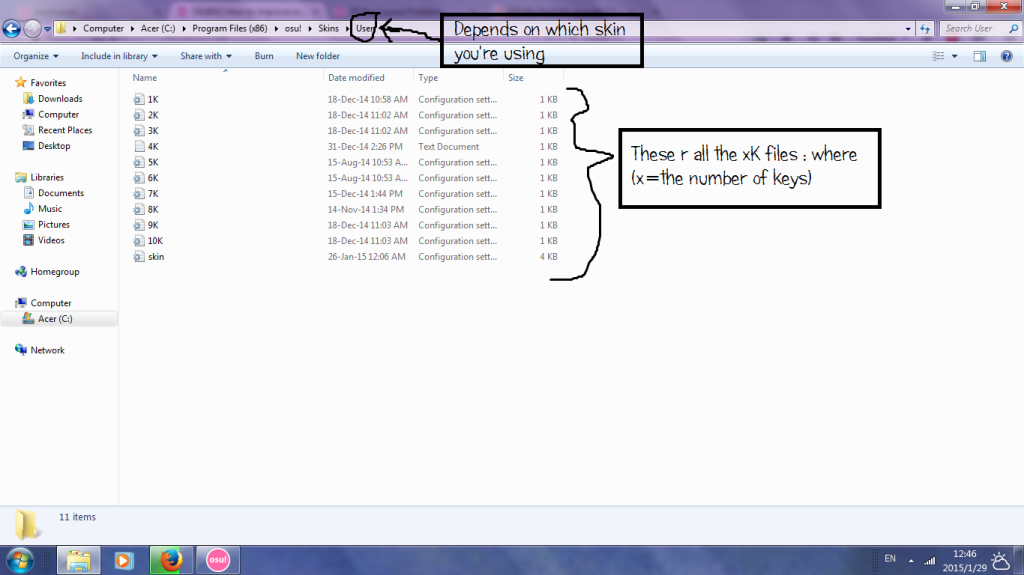Open Computer under Favorites in navigation pane
Image resolution: width=1024 pixels, height=575 pixels.
point(51,114)
